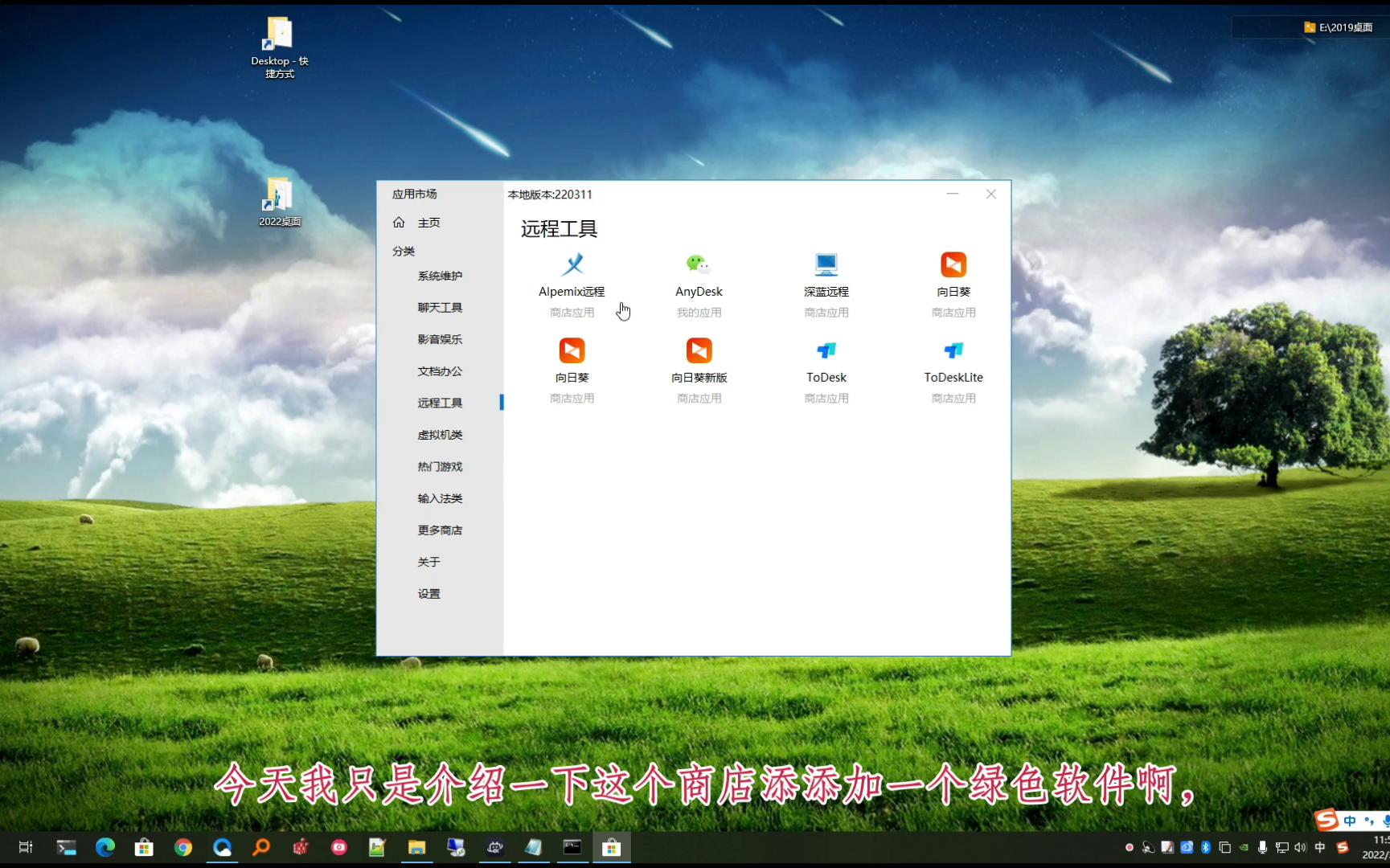Select the 聊天工具 category
The image size is (1390, 868).
[440, 308]
